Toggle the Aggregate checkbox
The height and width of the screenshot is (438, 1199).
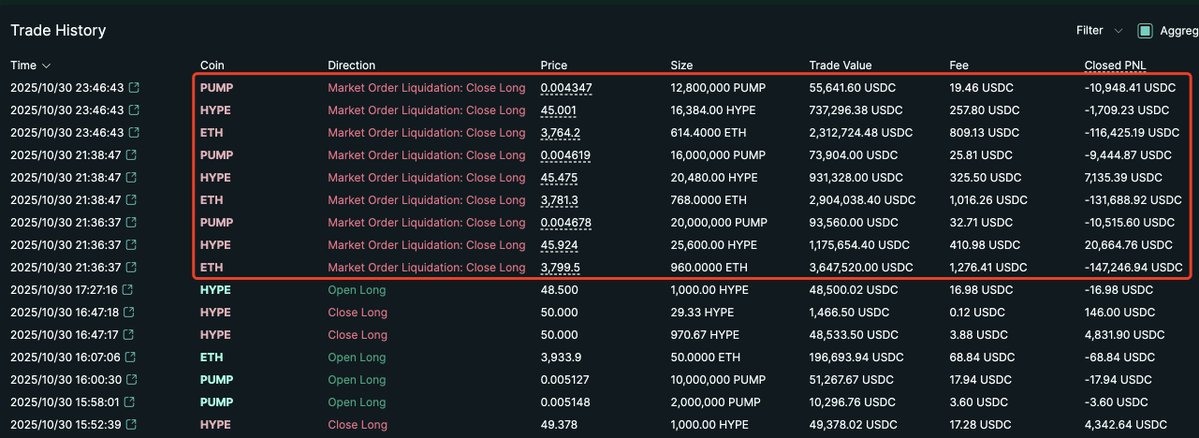(1145, 31)
